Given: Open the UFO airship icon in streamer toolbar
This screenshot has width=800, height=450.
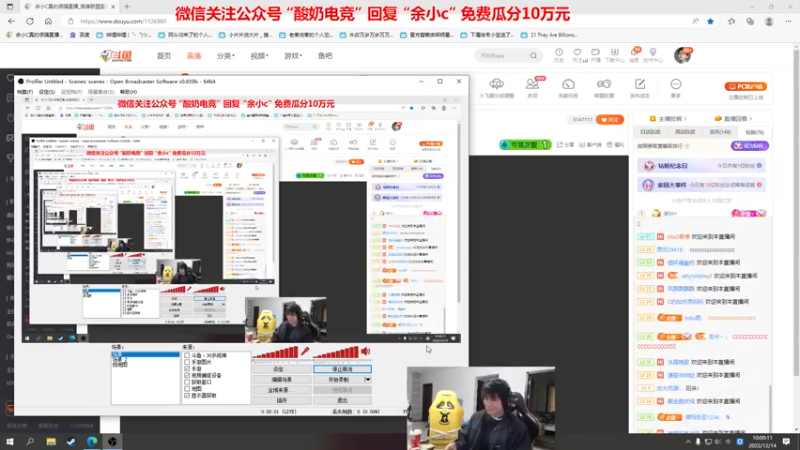Looking at the screenshot, I should point(496,84).
